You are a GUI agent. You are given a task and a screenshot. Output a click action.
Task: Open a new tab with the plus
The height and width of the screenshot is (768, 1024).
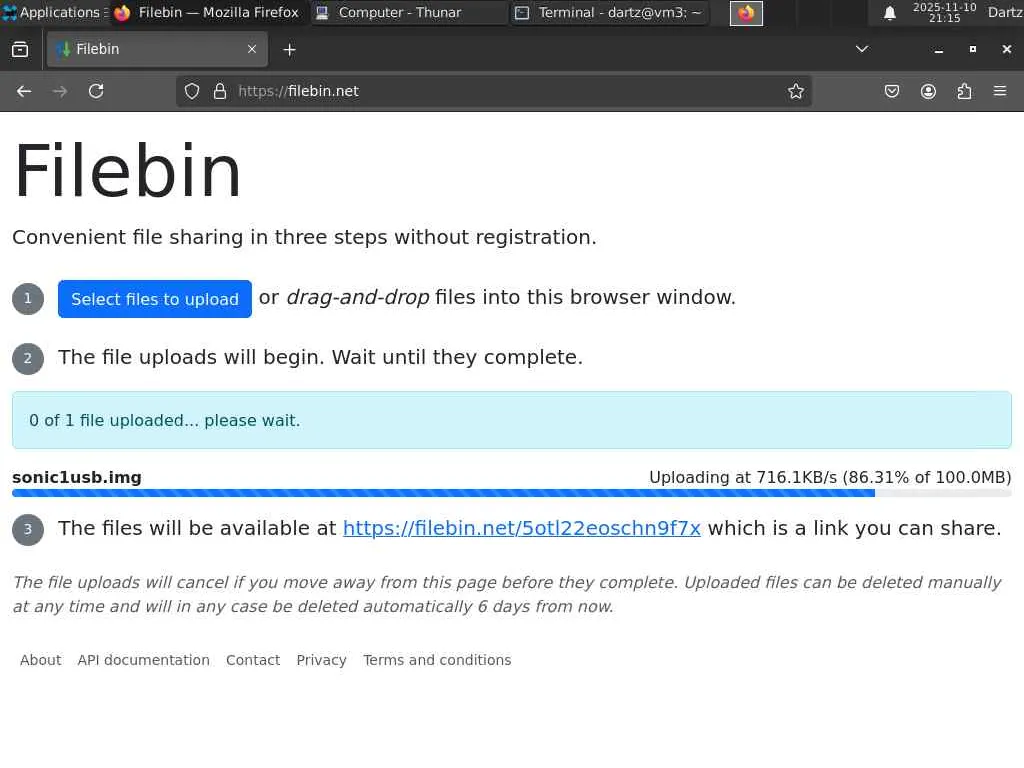click(x=289, y=50)
